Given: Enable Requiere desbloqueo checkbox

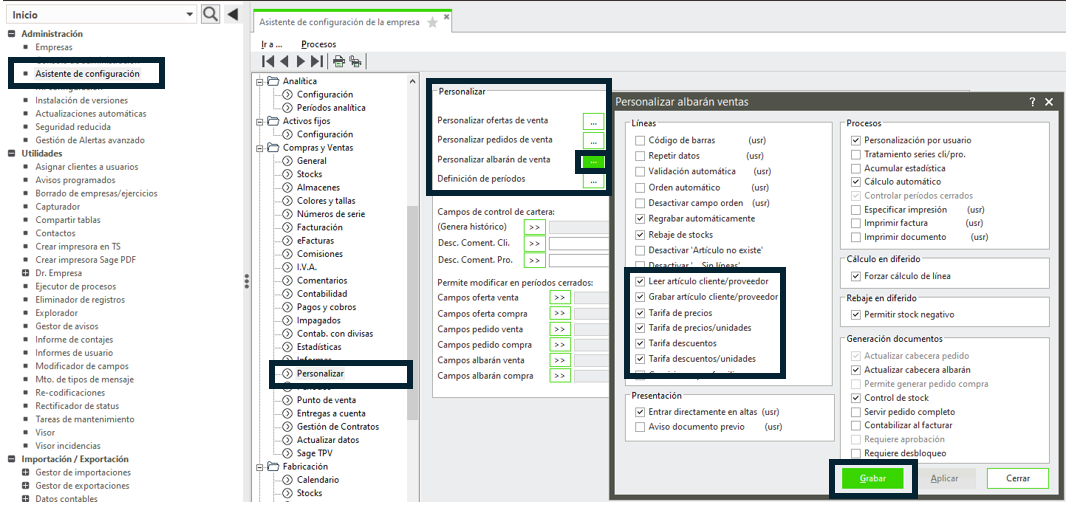Looking at the screenshot, I should coord(856,453).
